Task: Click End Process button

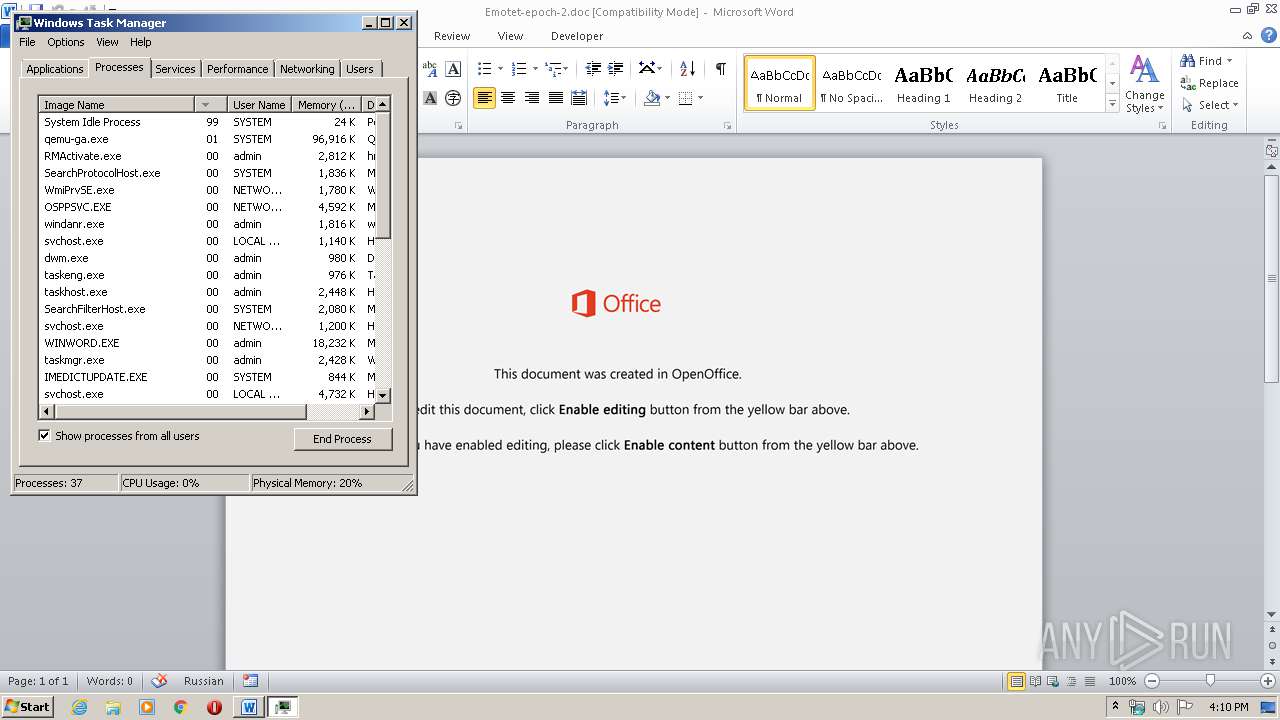Action: click(342, 439)
